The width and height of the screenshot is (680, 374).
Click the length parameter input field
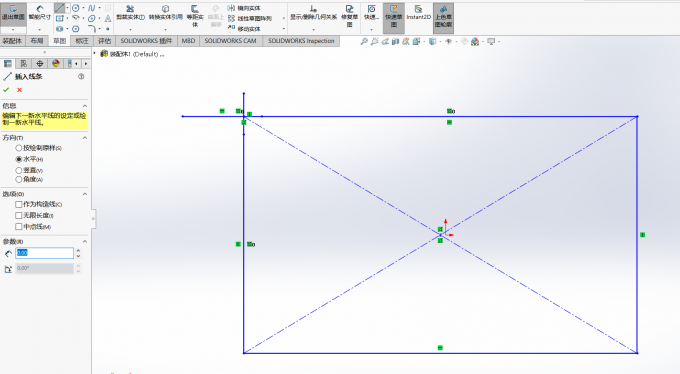pyautogui.click(x=44, y=253)
